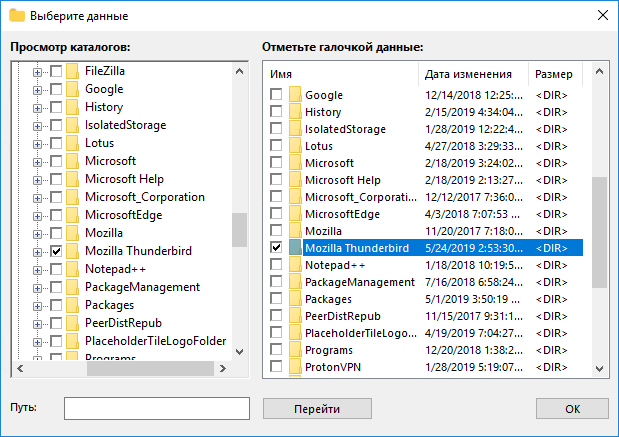Click the Google folder icon in file list

295,95
